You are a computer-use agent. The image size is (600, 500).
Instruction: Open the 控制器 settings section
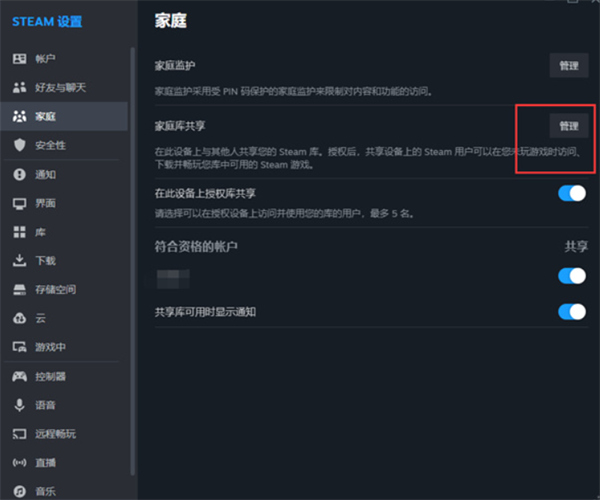click(x=64, y=376)
